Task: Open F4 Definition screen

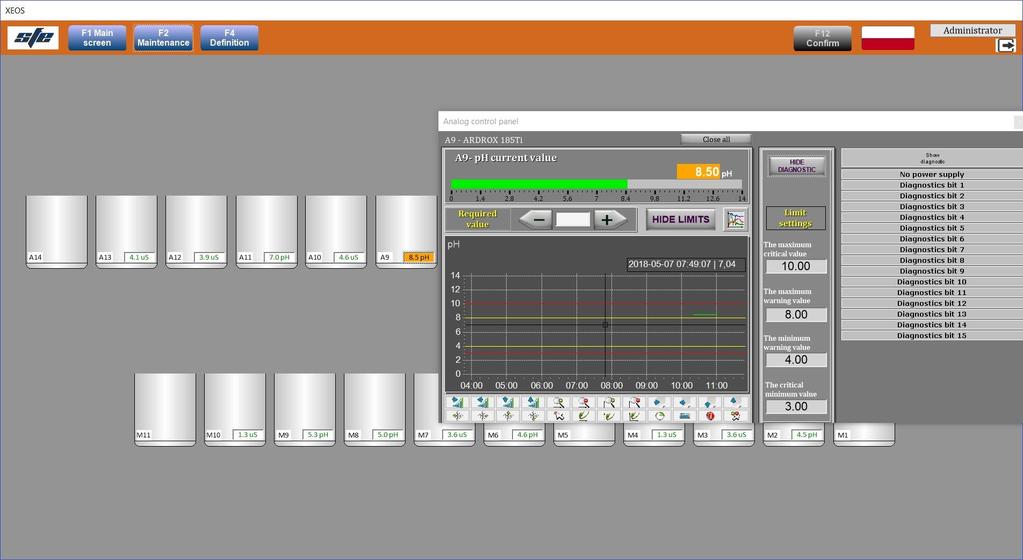Action: click(229, 38)
